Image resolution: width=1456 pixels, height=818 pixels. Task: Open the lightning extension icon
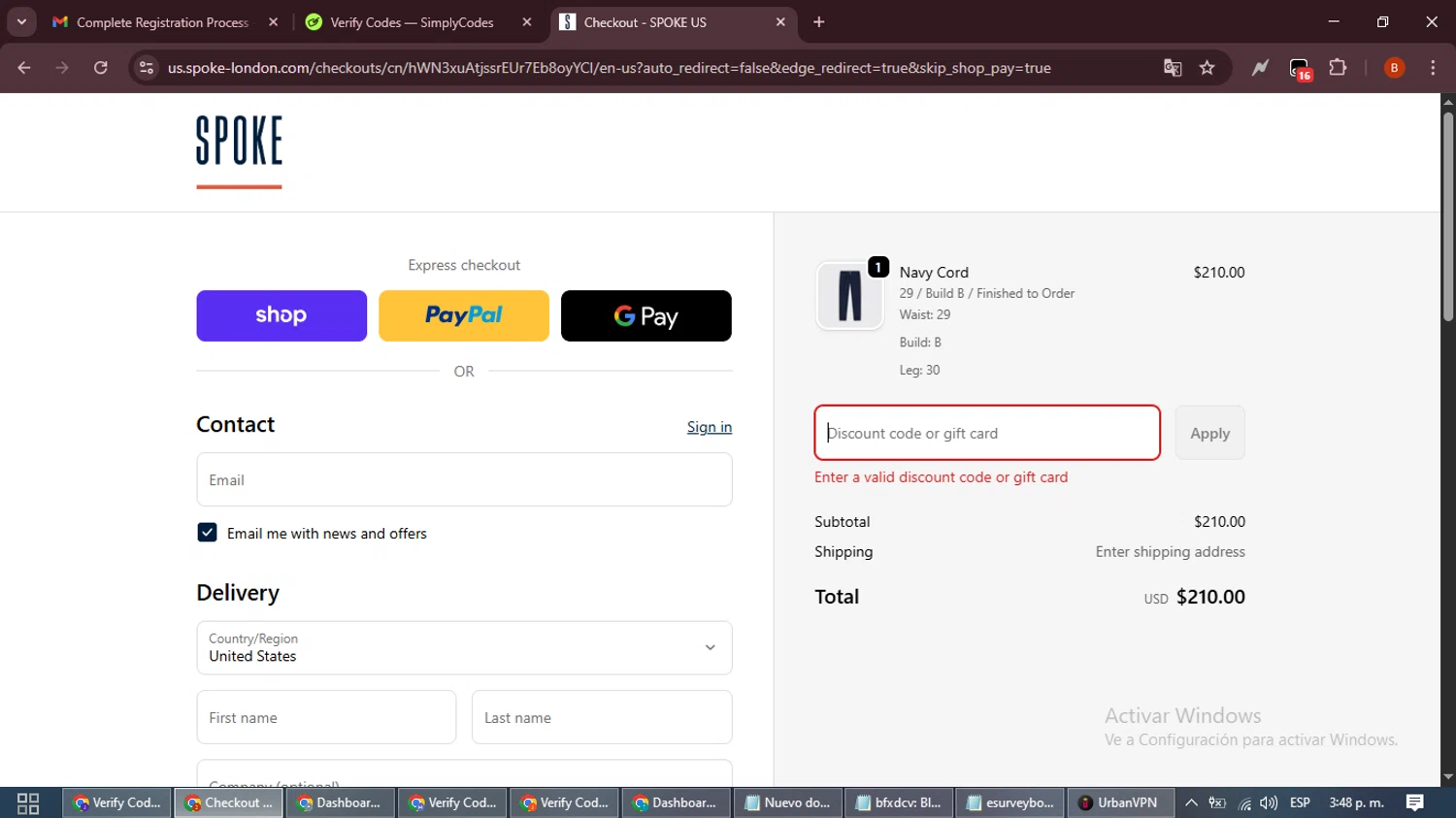[1260, 68]
